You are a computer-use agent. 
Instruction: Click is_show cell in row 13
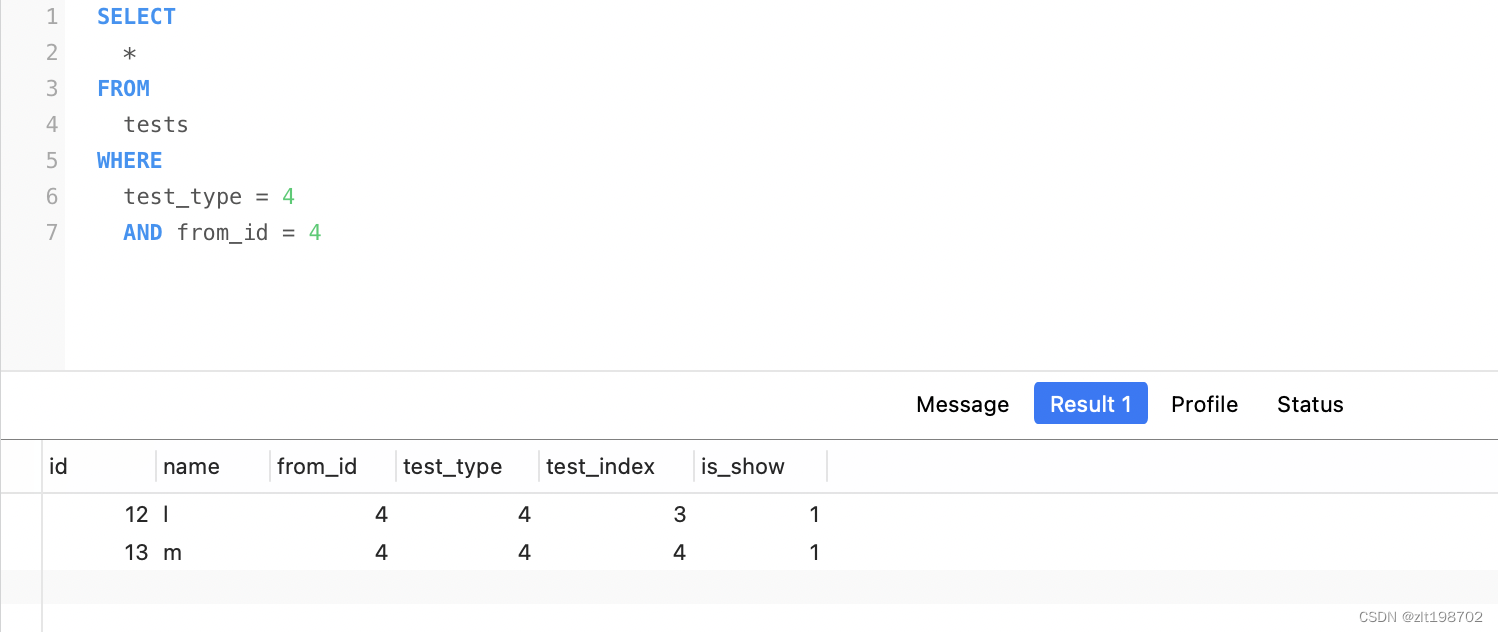814,552
